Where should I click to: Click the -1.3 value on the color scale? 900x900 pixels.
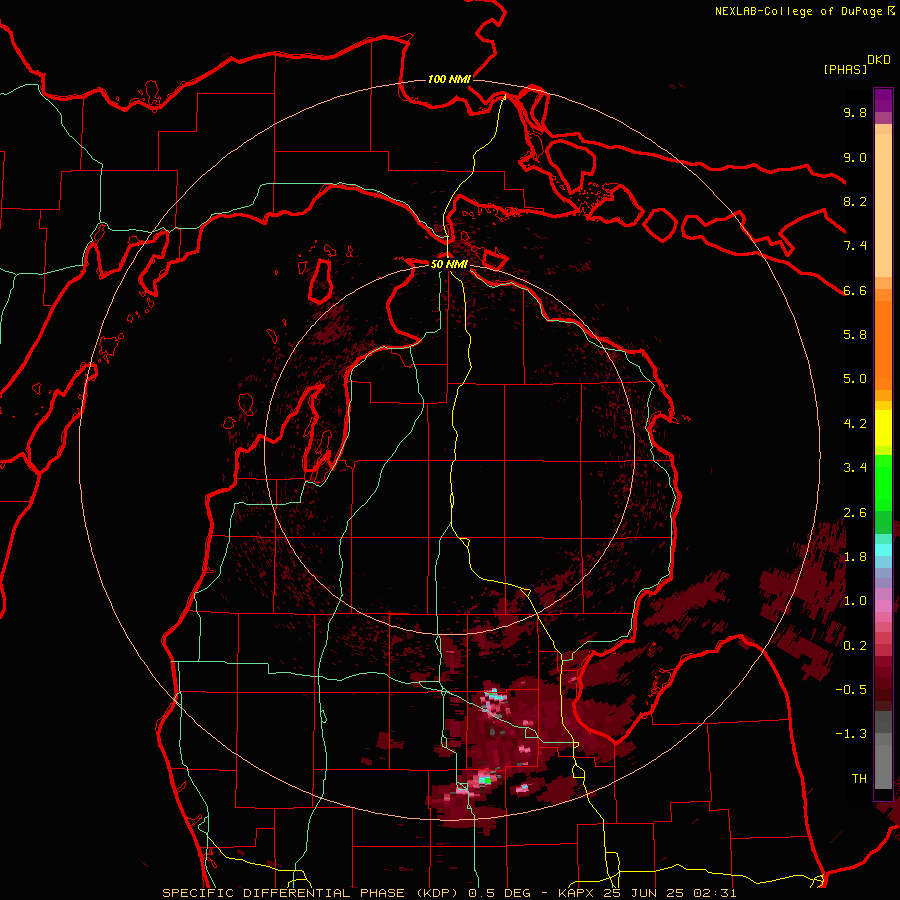(x=851, y=734)
